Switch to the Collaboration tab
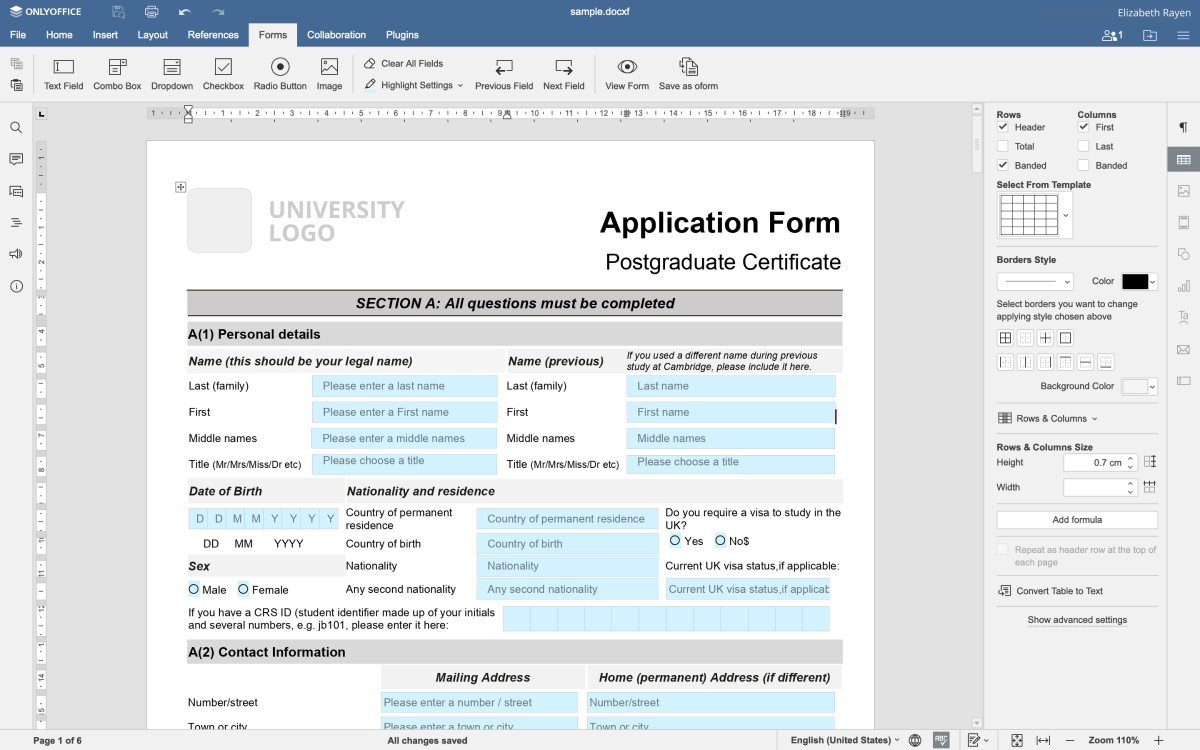 click(x=336, y=34)
